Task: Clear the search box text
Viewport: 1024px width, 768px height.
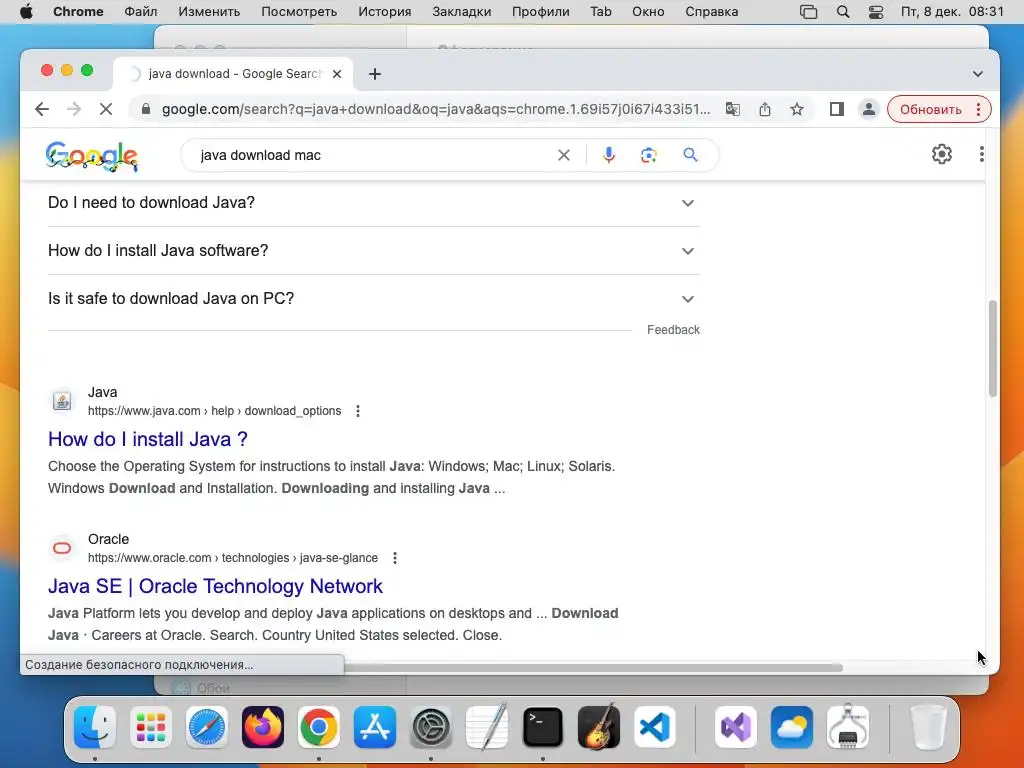Action: pos(564,155)
